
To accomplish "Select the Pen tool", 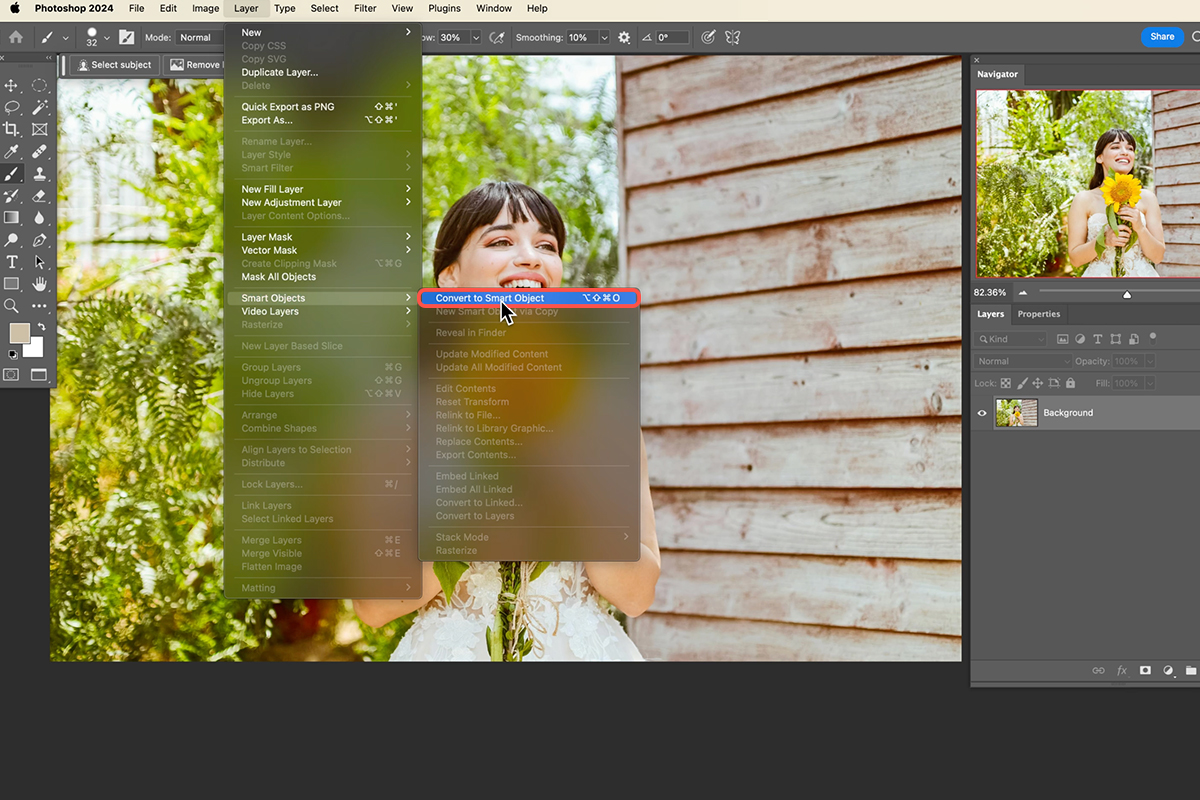I will [x=38, y=238].
